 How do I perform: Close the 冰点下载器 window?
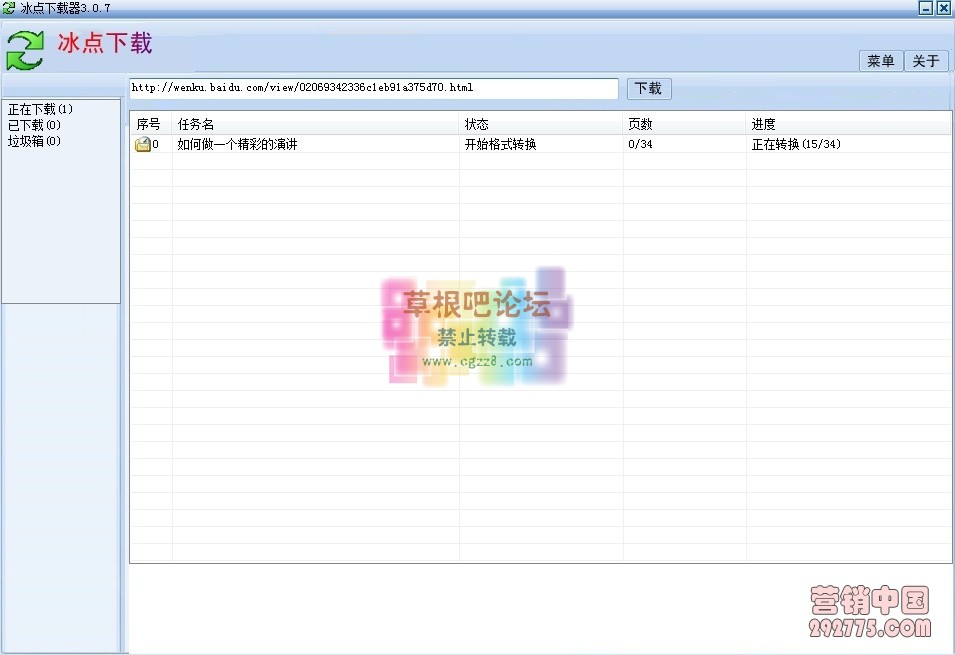coord(943,7)
